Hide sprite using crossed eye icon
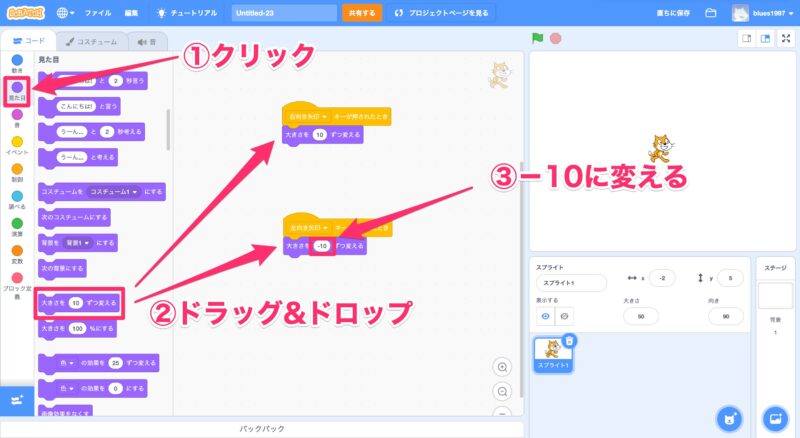This screenshot has height=438, width=800. tap(563, 316)
